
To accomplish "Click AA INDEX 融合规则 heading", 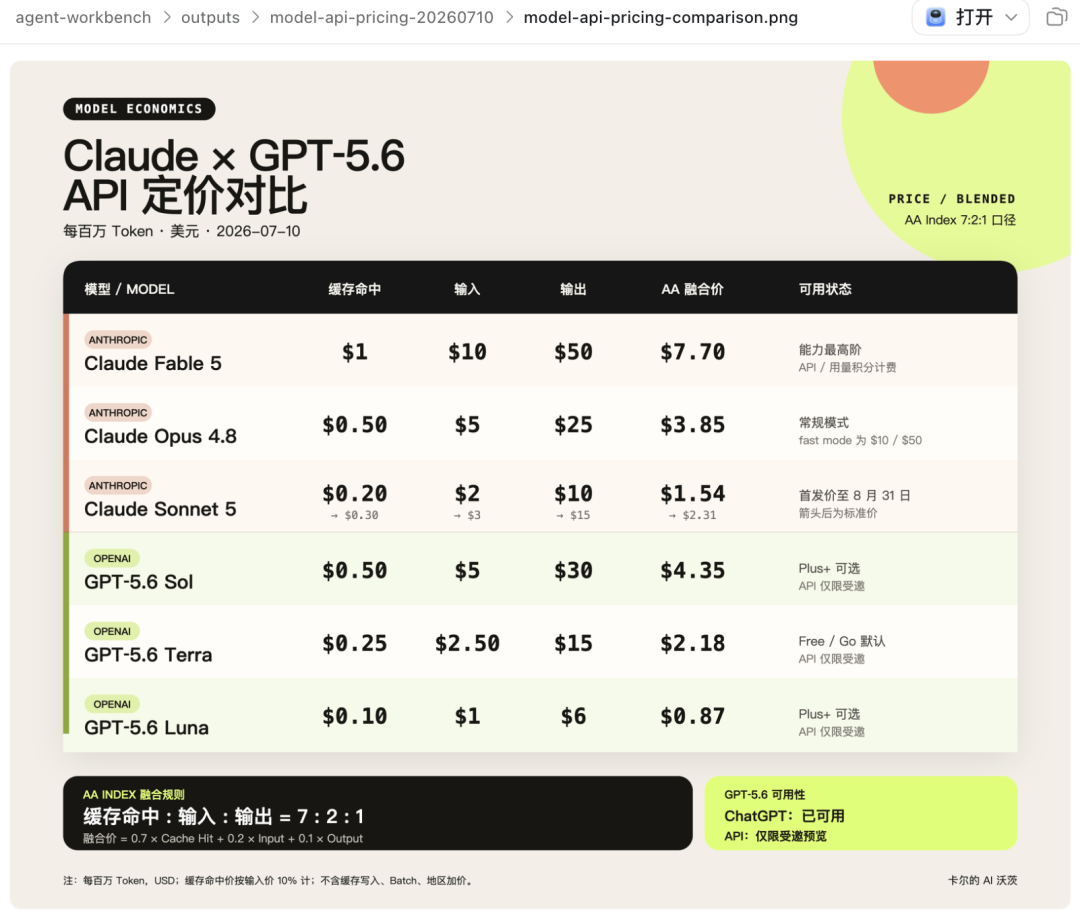I will pos(134,795).
